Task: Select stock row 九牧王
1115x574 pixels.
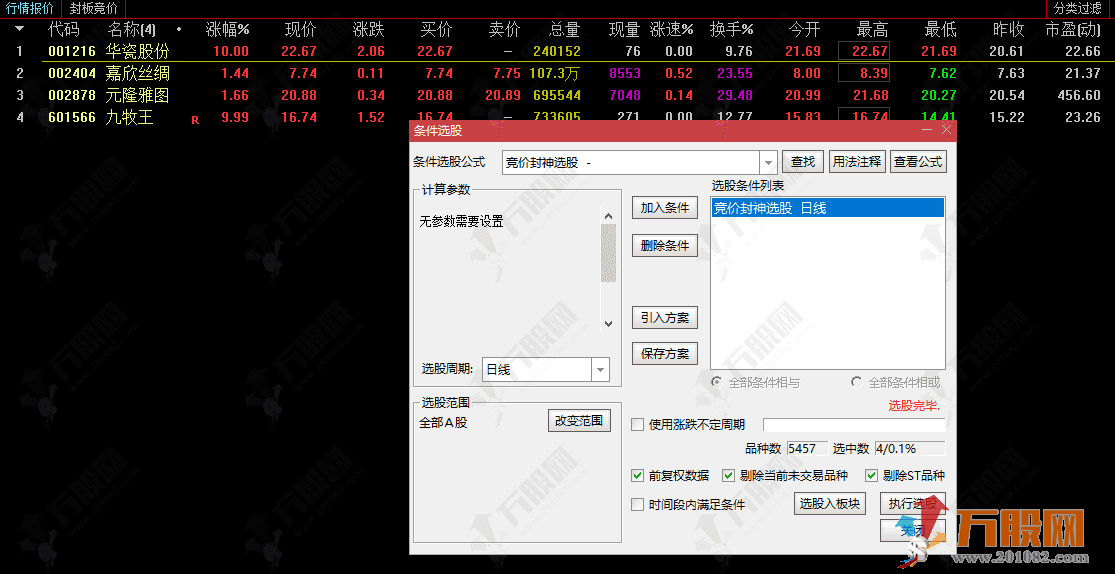Action: tap(558, 117)
